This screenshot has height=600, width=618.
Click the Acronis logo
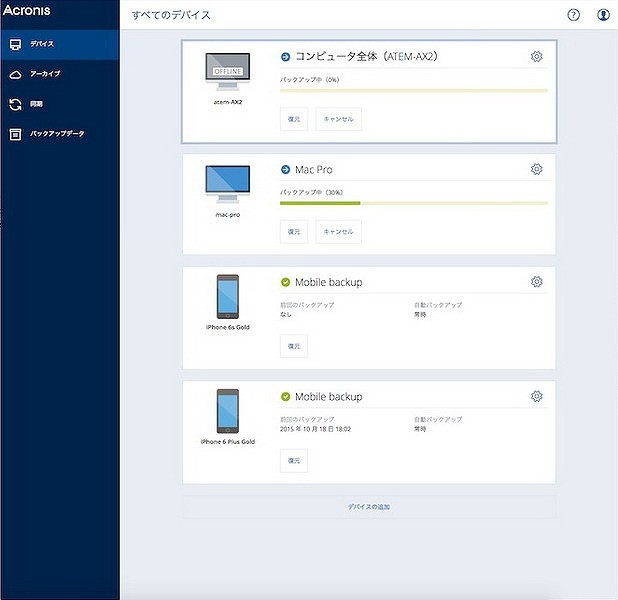pos(27,10)
